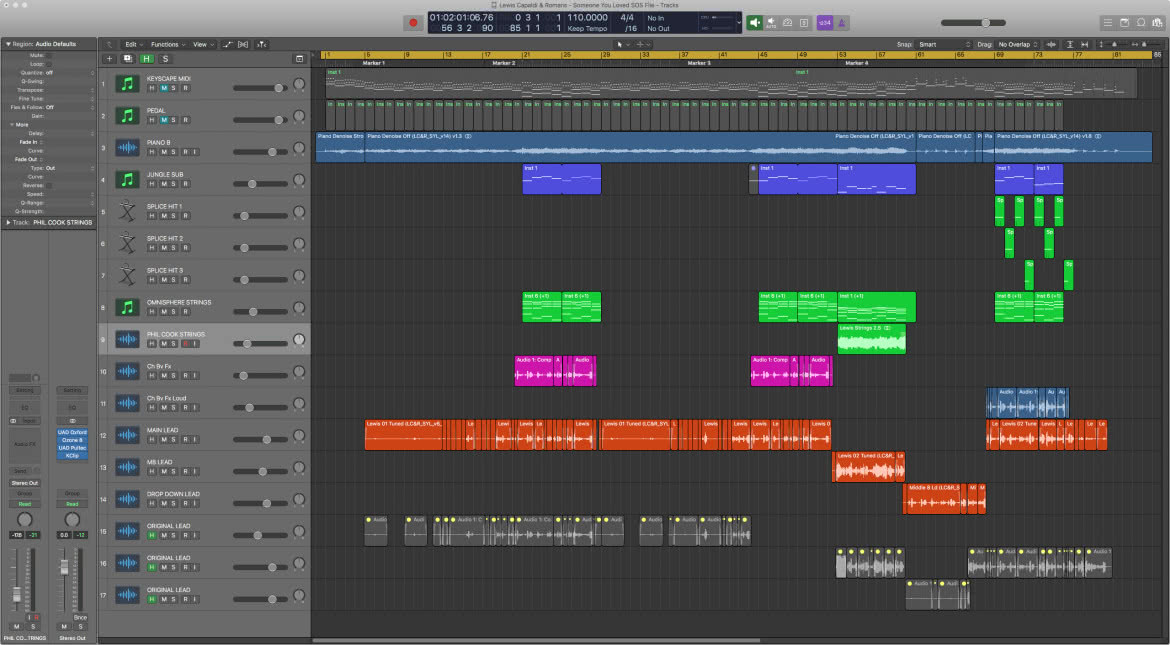Image resolution: width=1170 pixels, height=645 pixels.
Task: Toggle the green global hide H button
Action: (146, 58)
